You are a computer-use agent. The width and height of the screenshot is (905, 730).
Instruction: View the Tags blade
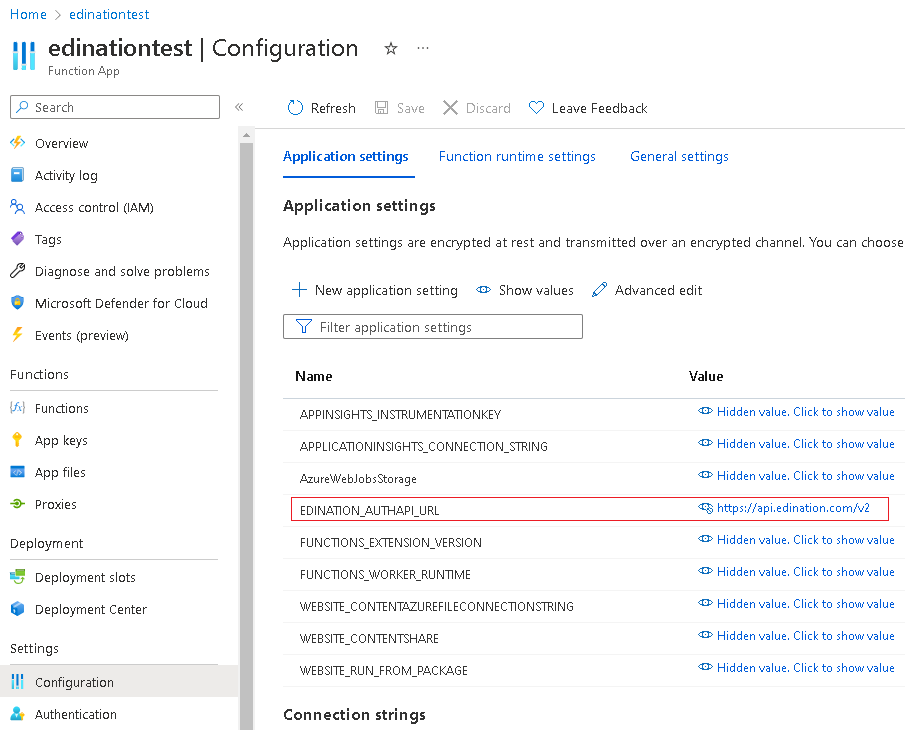pyautogui.click(x=48, y=239)
